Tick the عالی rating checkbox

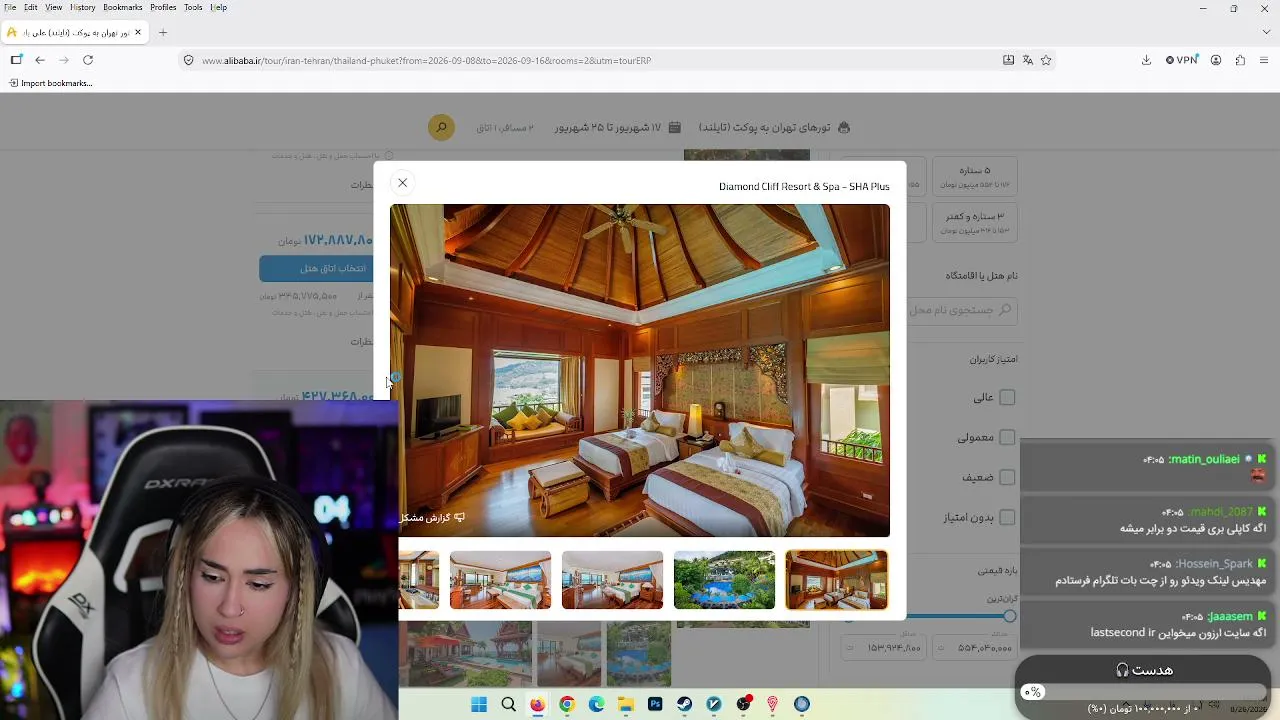[x=1007, y=397]
